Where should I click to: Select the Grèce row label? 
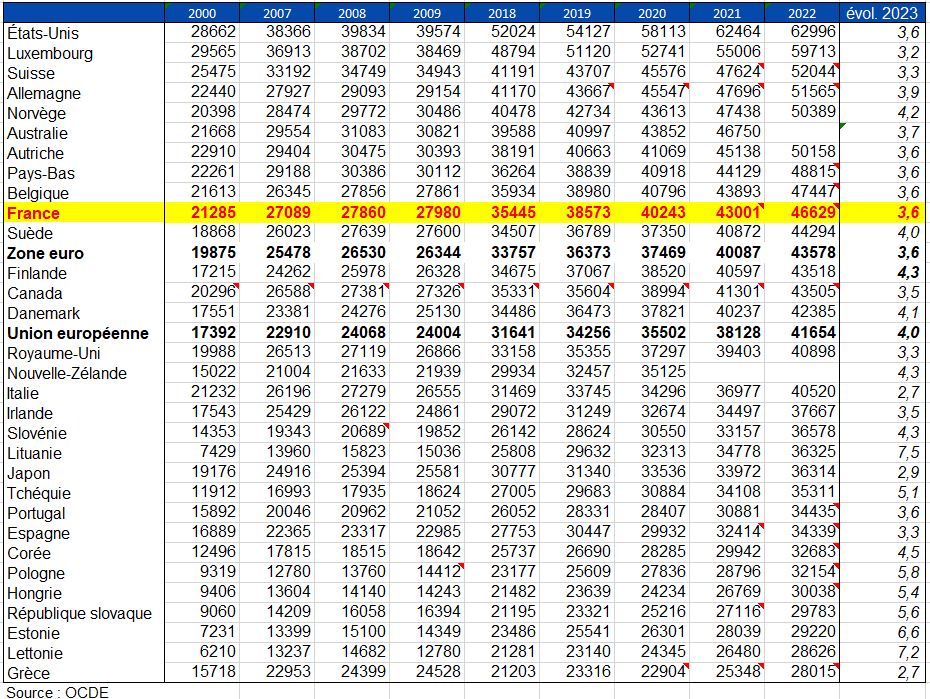pos(28,673)
